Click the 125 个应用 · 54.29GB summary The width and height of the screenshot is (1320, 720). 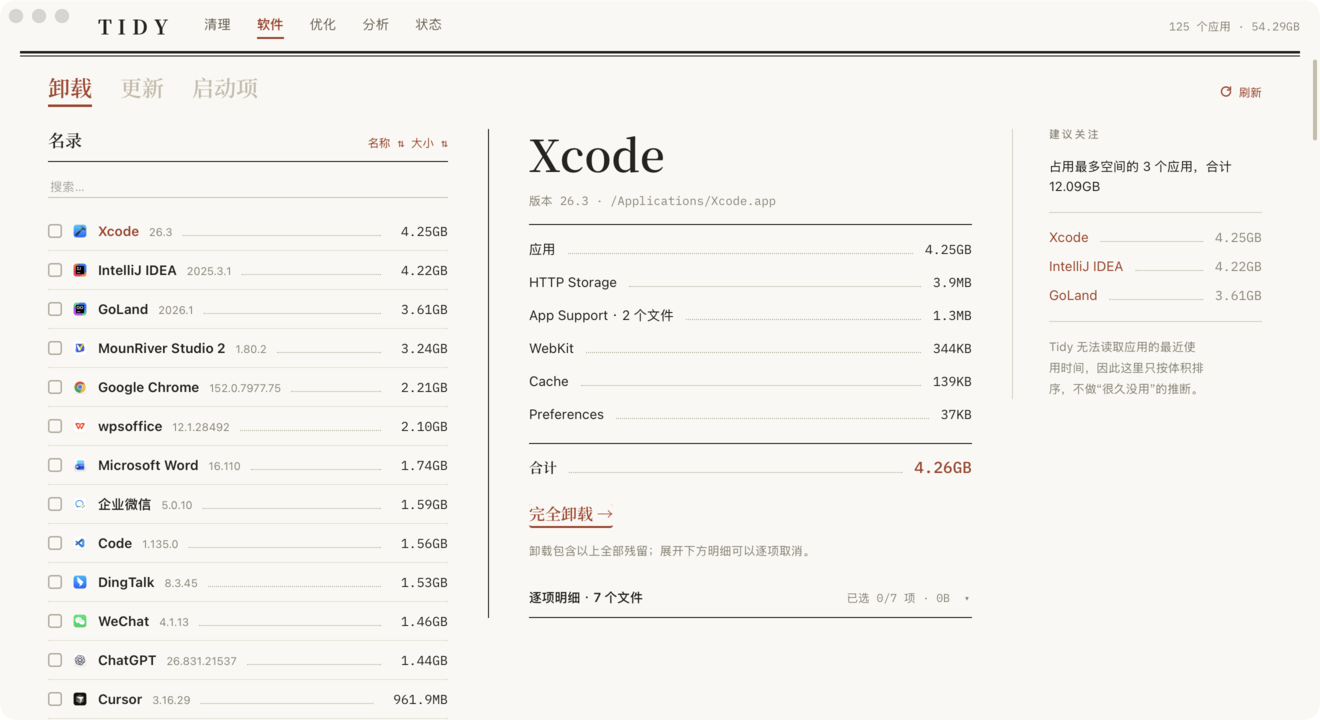(1234, 27)
